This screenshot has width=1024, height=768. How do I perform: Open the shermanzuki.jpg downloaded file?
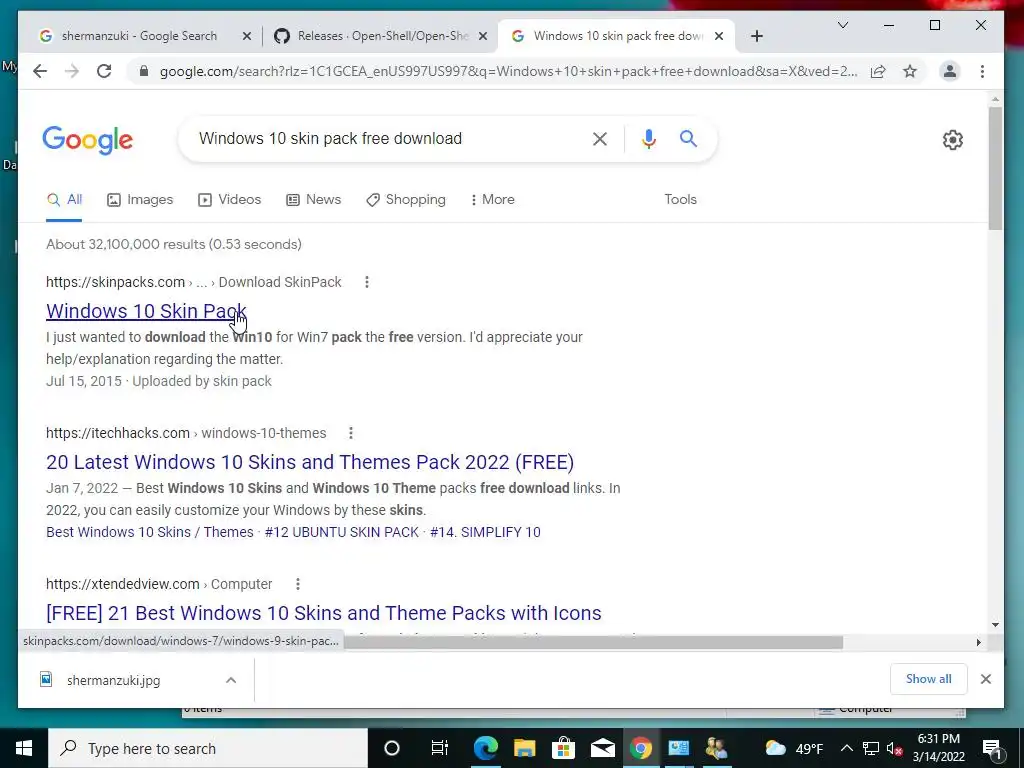(114, 680)
